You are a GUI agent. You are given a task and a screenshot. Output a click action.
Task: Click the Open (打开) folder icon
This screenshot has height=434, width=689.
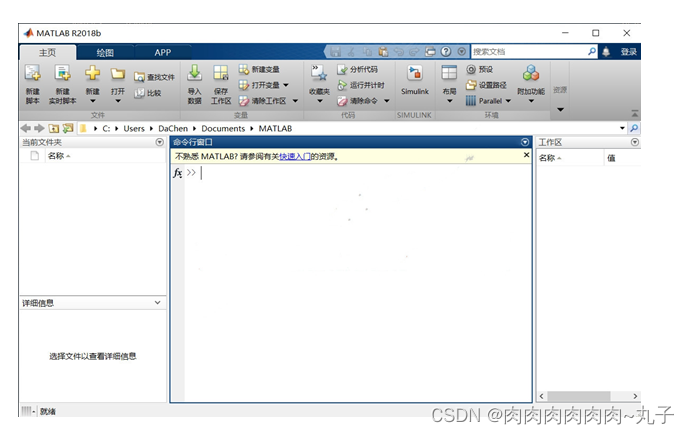pos(117,73)
